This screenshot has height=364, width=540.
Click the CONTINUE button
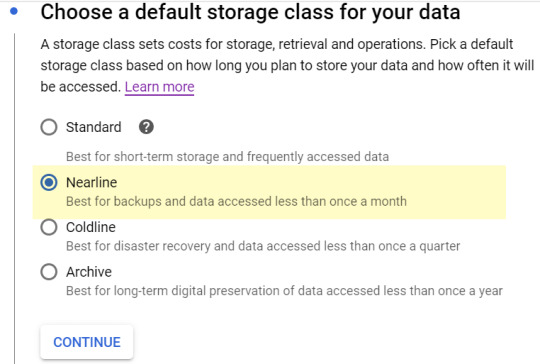pyautogui.click(x=87, y=342)
